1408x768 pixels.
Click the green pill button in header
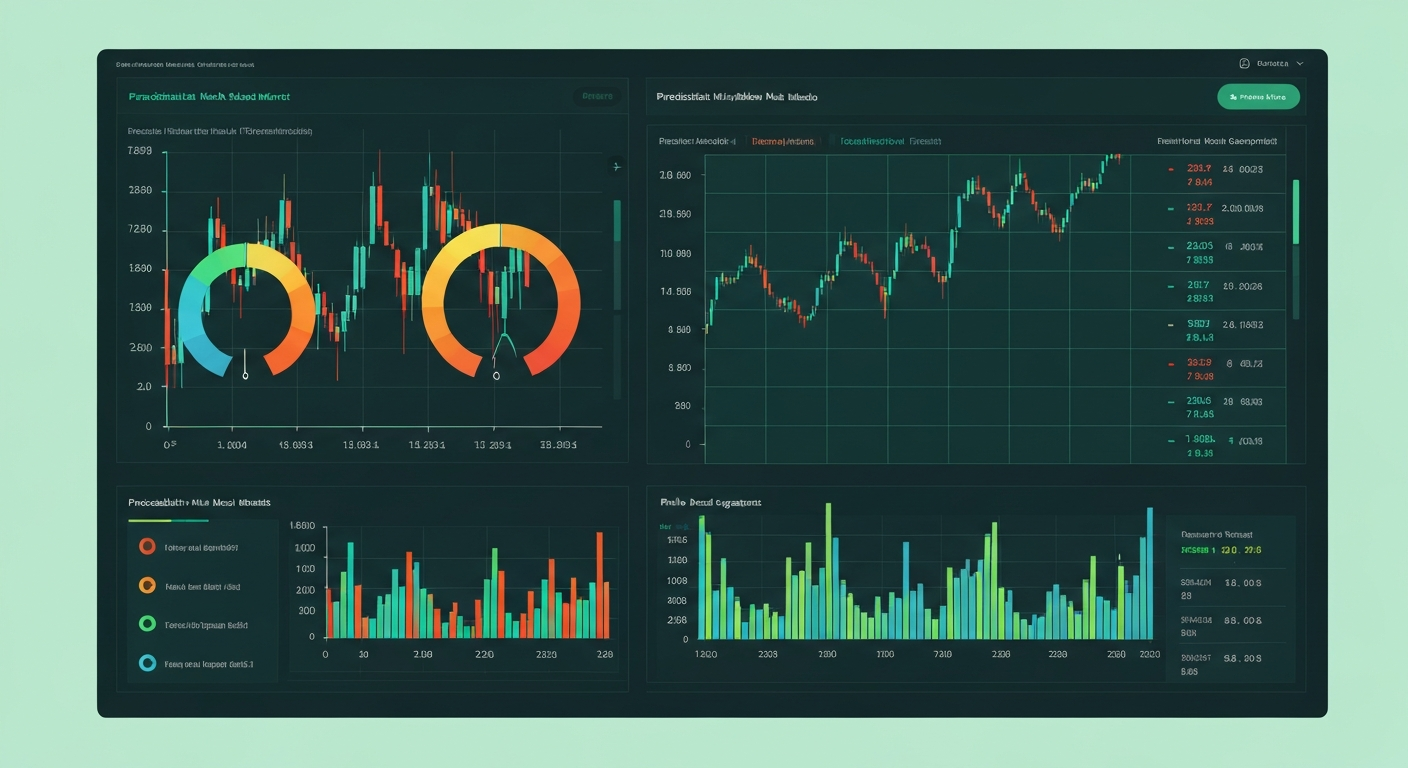pos(1258,97)
